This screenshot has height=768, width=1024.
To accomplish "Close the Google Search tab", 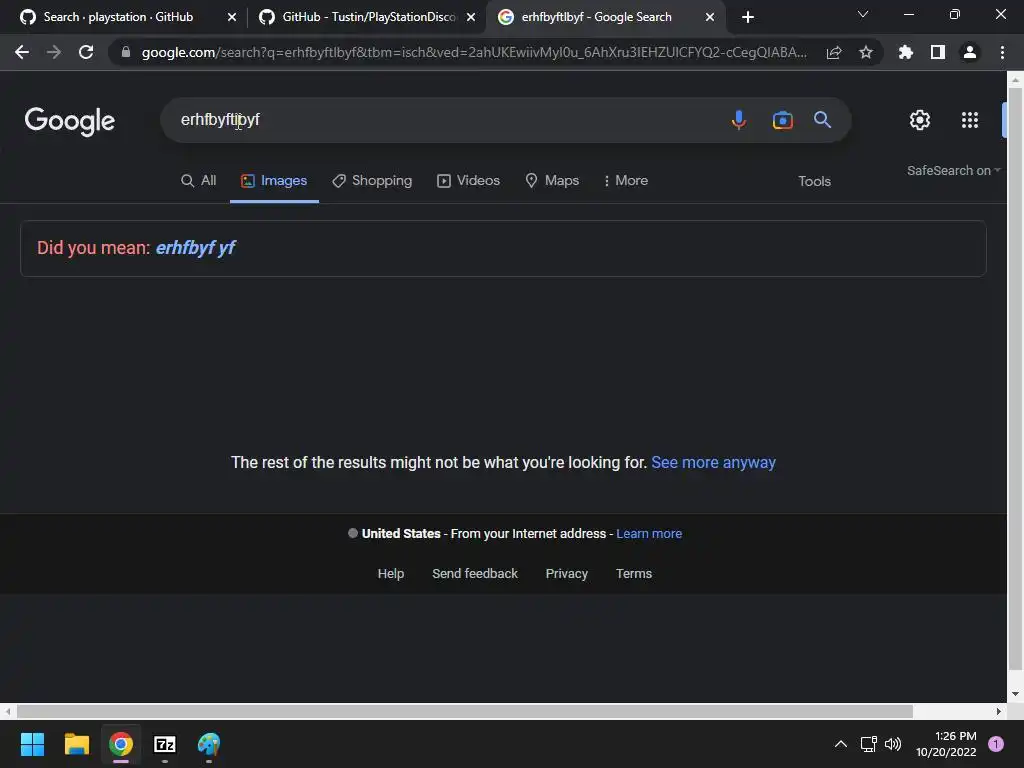I will (x=710, y=18).
